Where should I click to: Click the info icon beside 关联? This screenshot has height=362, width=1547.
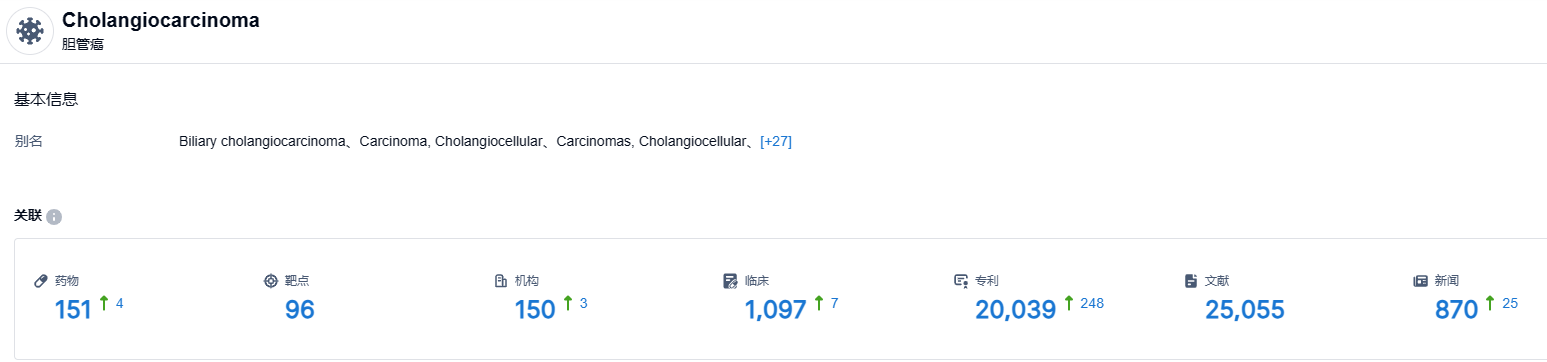[54, 217]
